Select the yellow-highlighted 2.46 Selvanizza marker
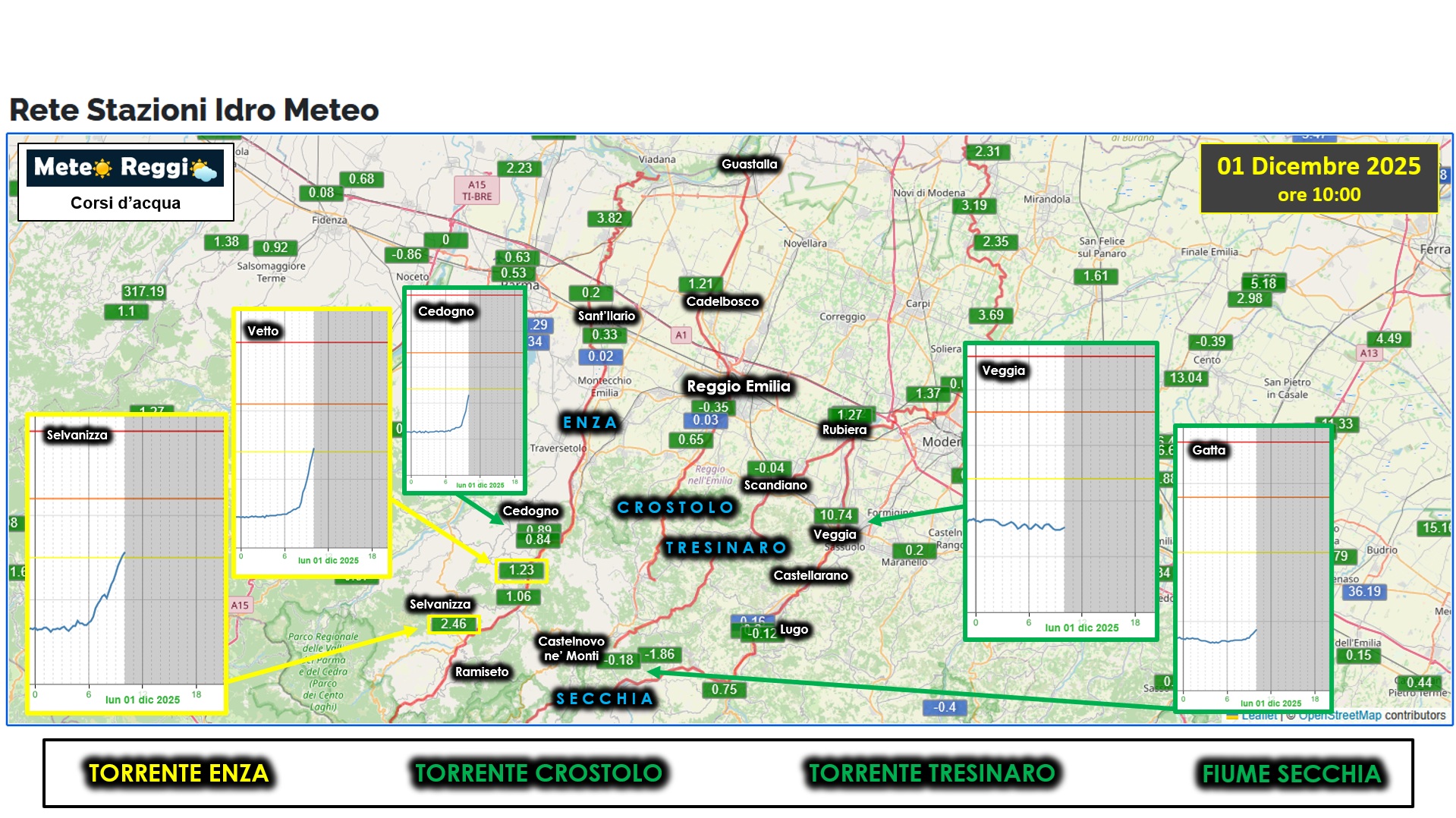This screenshot has width=1456, height=818. [453, 624]
